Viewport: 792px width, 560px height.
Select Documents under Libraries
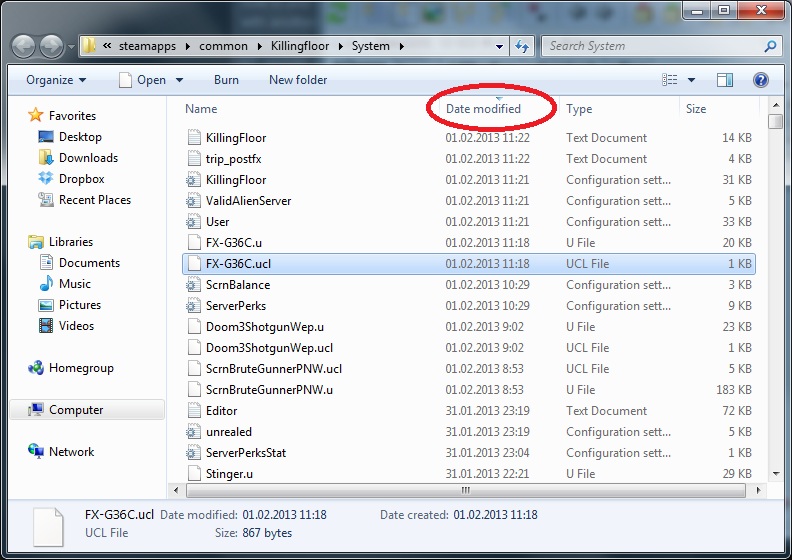tap(89, 263)
